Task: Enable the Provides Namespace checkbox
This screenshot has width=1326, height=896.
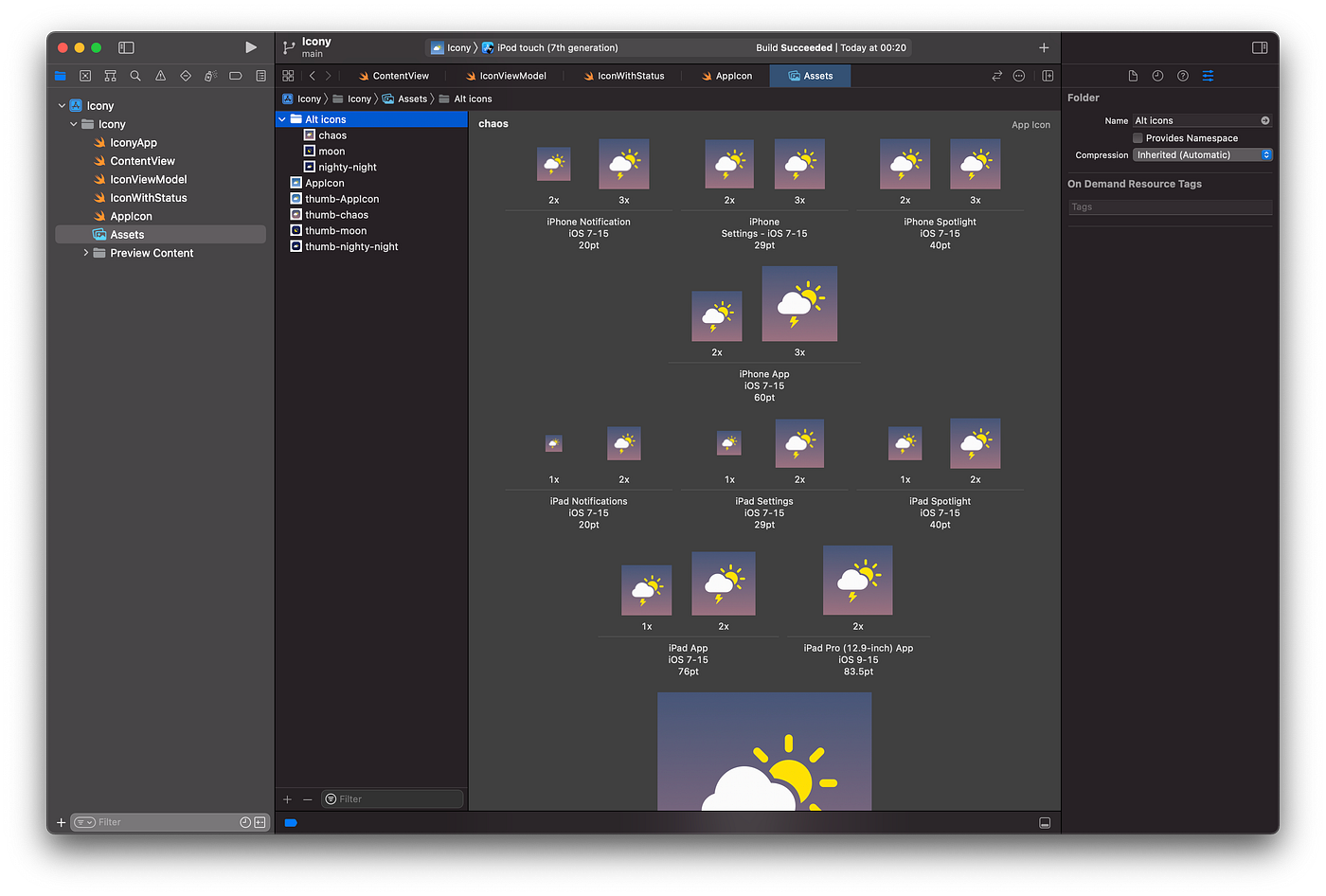Action: 1138,138
